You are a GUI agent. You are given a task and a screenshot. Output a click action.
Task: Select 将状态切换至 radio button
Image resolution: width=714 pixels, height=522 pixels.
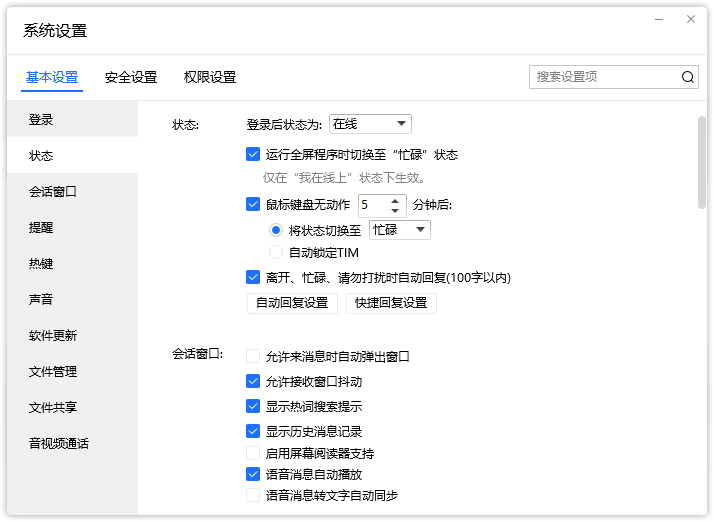[x=276, y=230]
